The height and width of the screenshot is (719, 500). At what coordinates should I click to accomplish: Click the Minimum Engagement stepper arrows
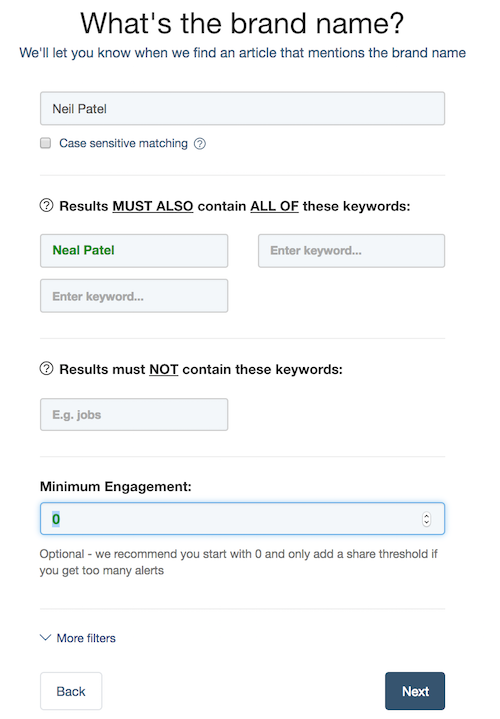click(427, 519)
